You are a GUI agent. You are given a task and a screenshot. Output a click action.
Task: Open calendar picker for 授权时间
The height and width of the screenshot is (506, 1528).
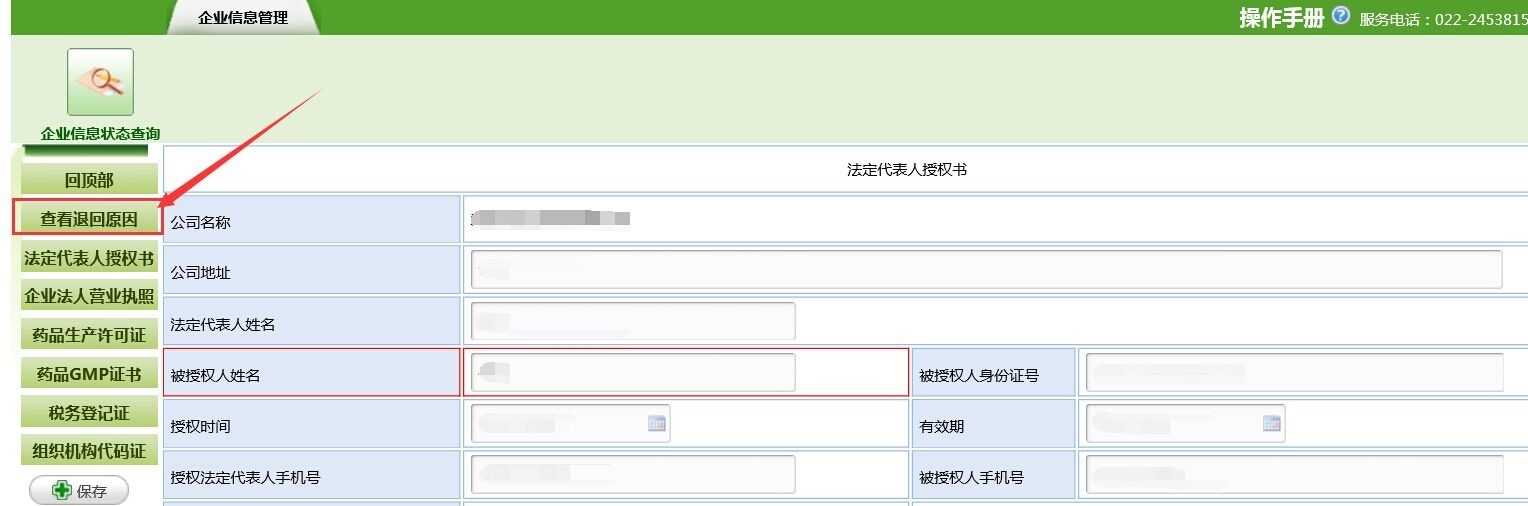657,424
